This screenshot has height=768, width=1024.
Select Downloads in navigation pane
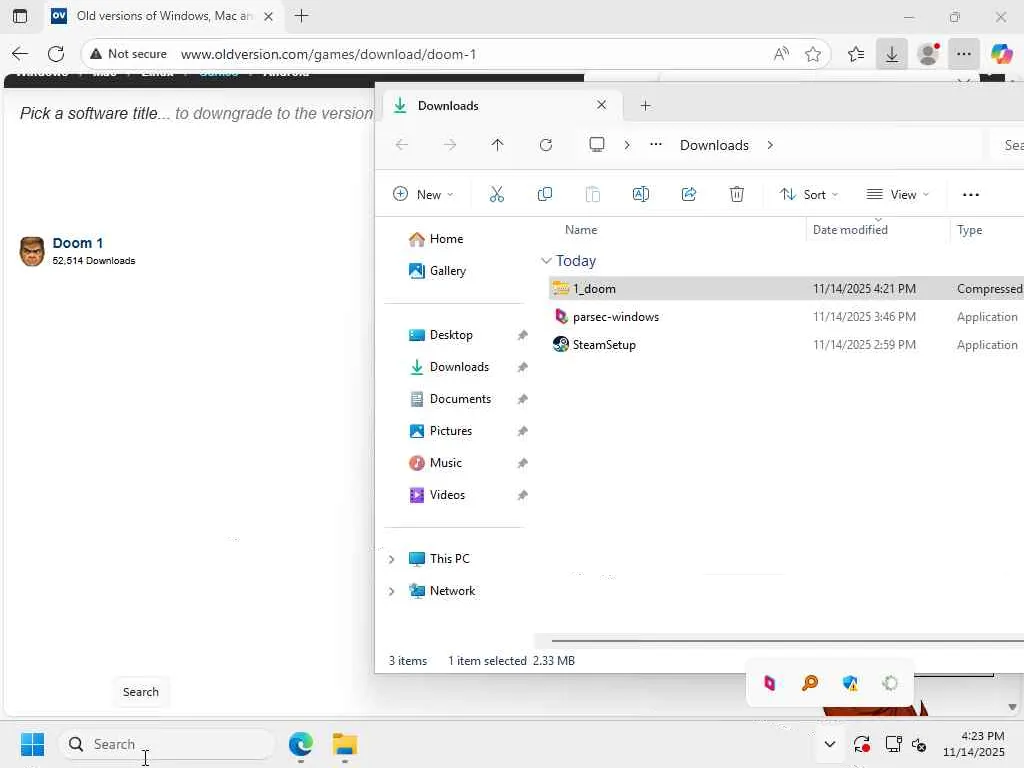(459, 366)
